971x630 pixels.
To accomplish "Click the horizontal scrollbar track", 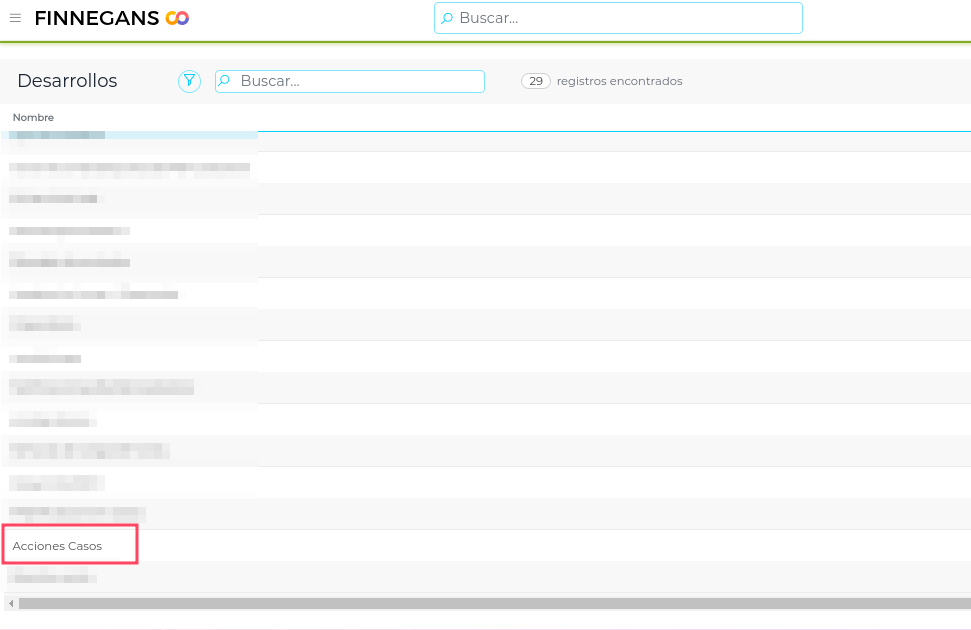I will pos(494,603).
